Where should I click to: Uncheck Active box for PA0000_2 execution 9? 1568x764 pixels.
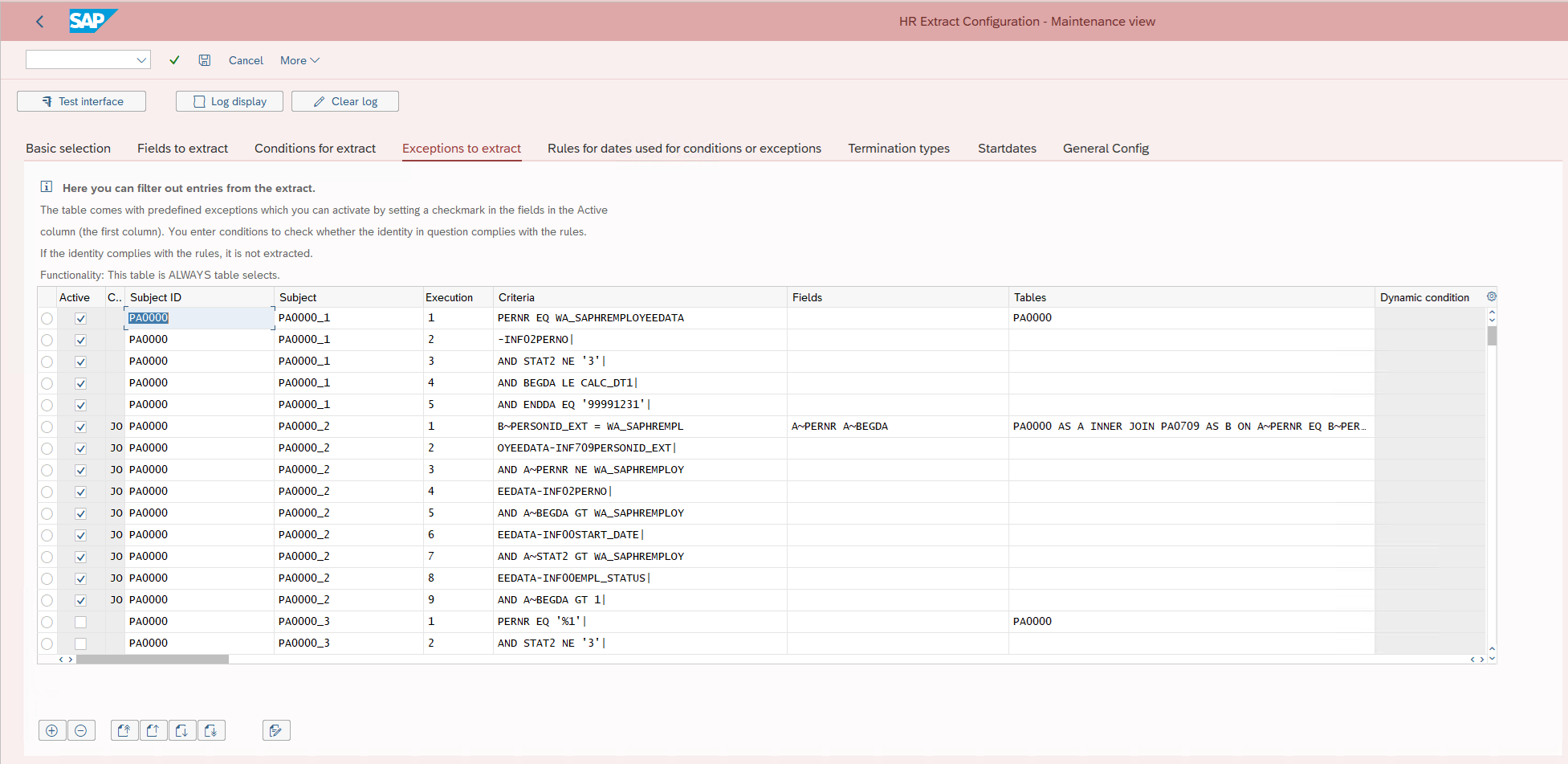[x=80, y=601]
